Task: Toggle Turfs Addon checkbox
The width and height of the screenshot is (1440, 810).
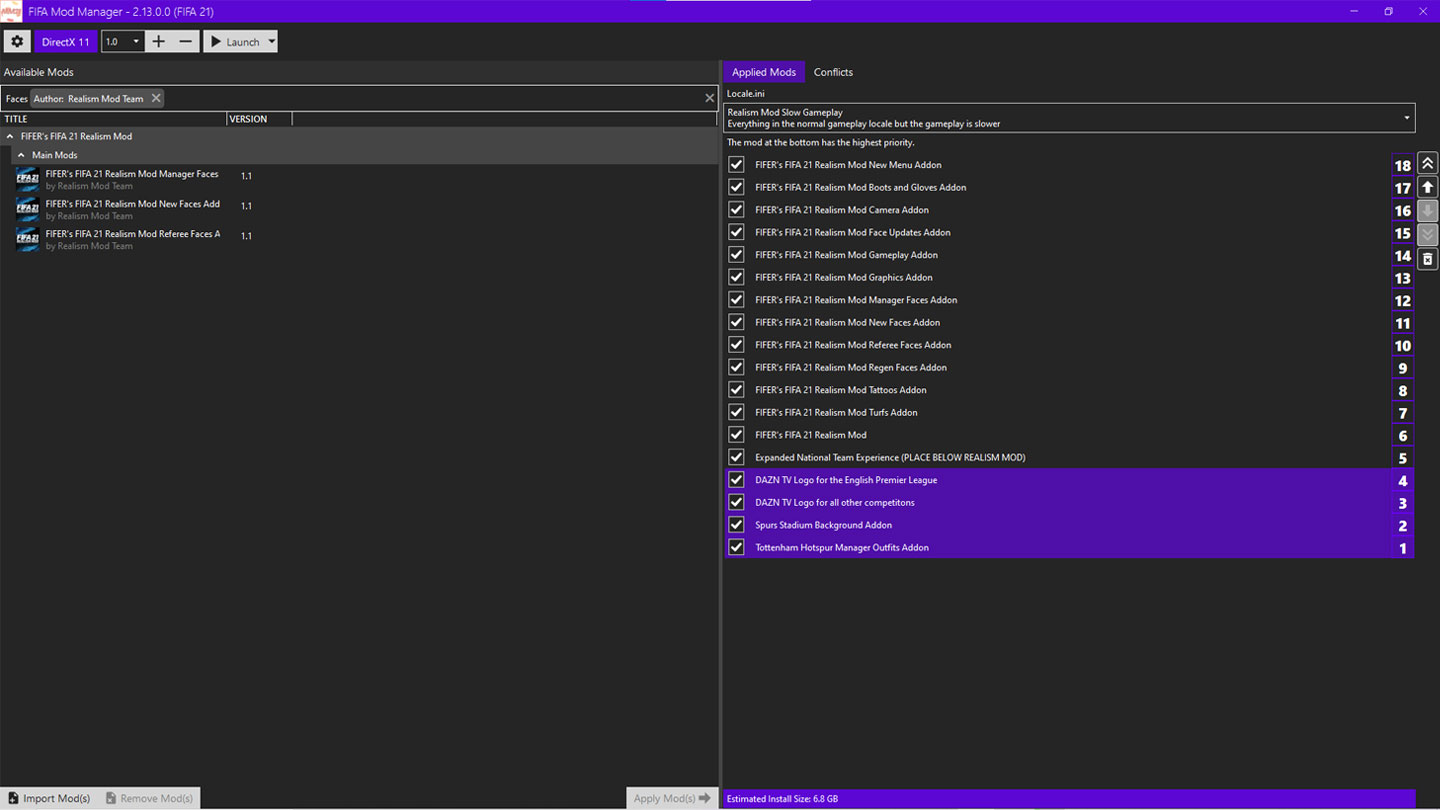Action: 737,412
